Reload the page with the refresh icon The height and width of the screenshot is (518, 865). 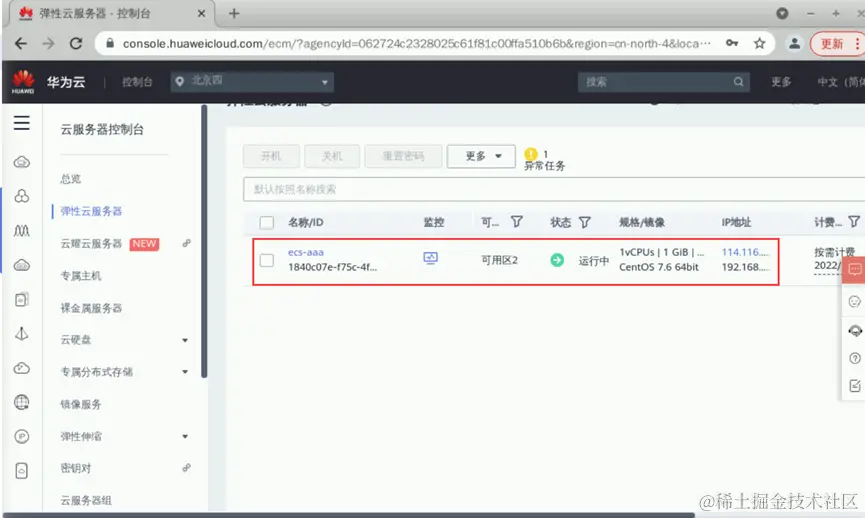pos(76,44)
